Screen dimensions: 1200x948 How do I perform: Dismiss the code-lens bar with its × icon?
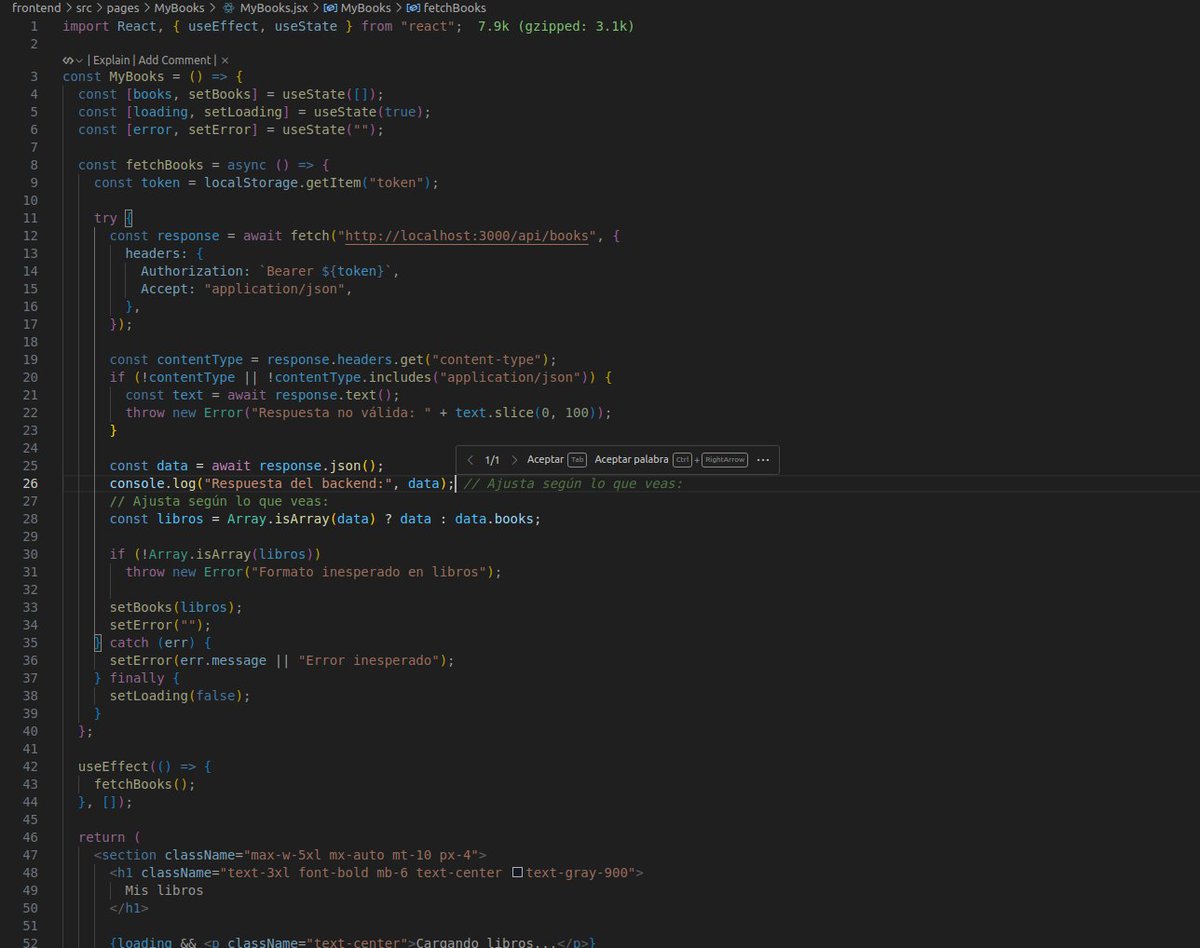click(225, 60)
